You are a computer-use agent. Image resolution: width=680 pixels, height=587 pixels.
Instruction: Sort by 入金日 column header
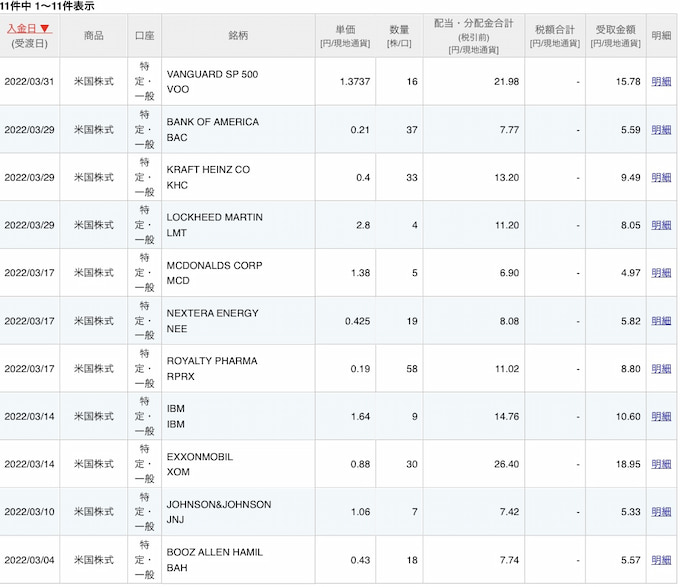[28, 28]
